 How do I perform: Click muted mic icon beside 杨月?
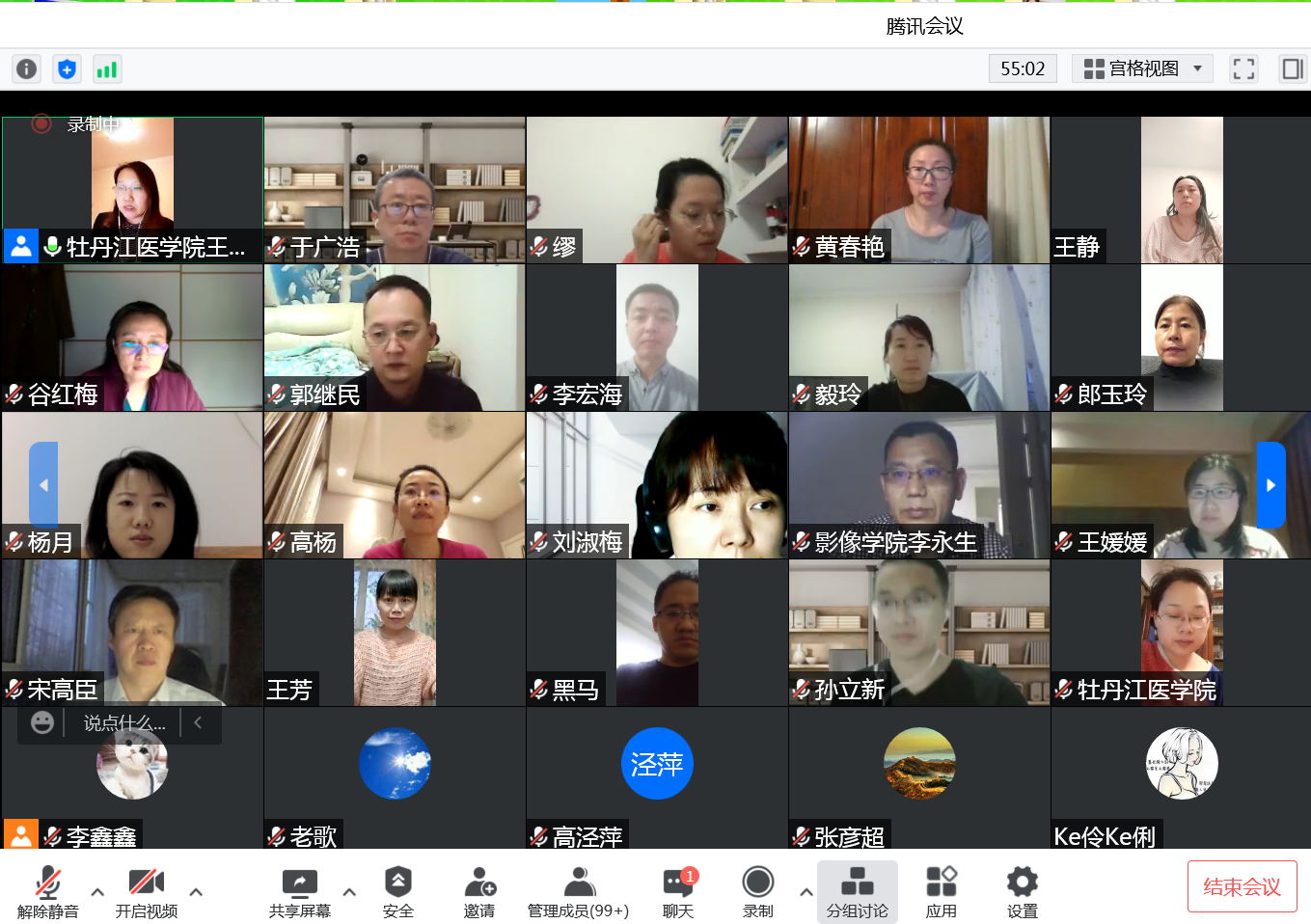(x=14, y=542)
